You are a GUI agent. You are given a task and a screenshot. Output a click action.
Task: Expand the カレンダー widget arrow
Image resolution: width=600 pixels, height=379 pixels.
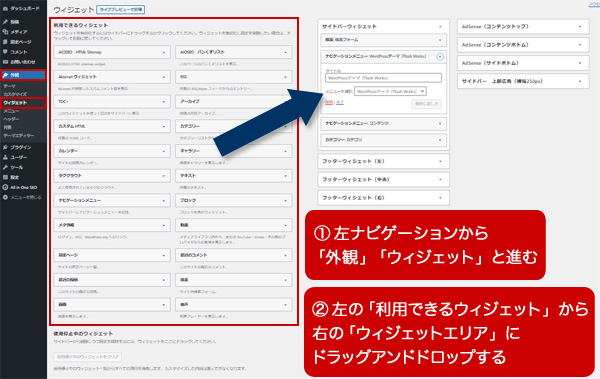[x=164, y=151]
